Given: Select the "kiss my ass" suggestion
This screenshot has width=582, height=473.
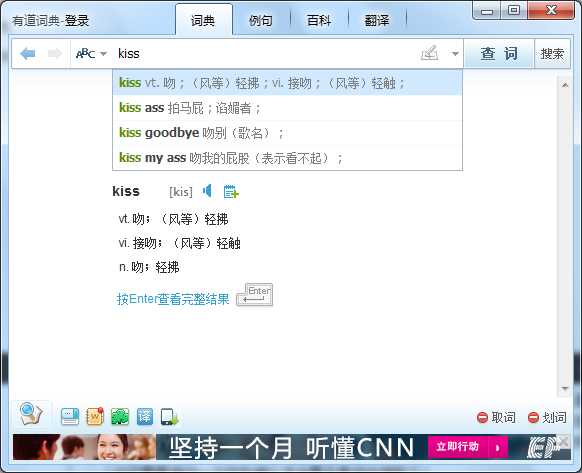Looking at the screenshot, I should [287, 158].
